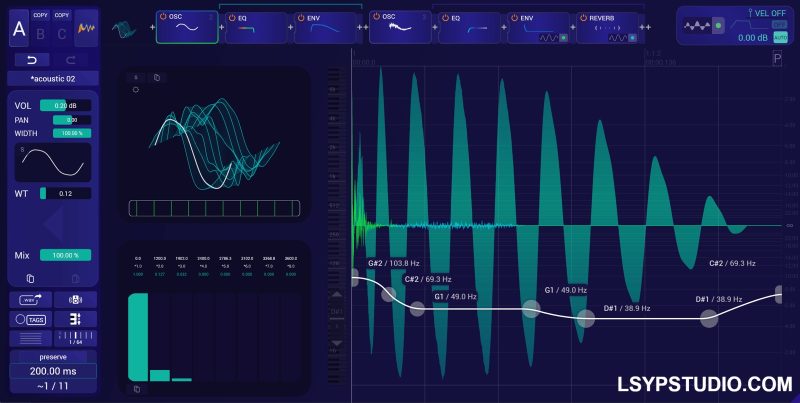Click the redo arrow button

(x=71, y=60)
